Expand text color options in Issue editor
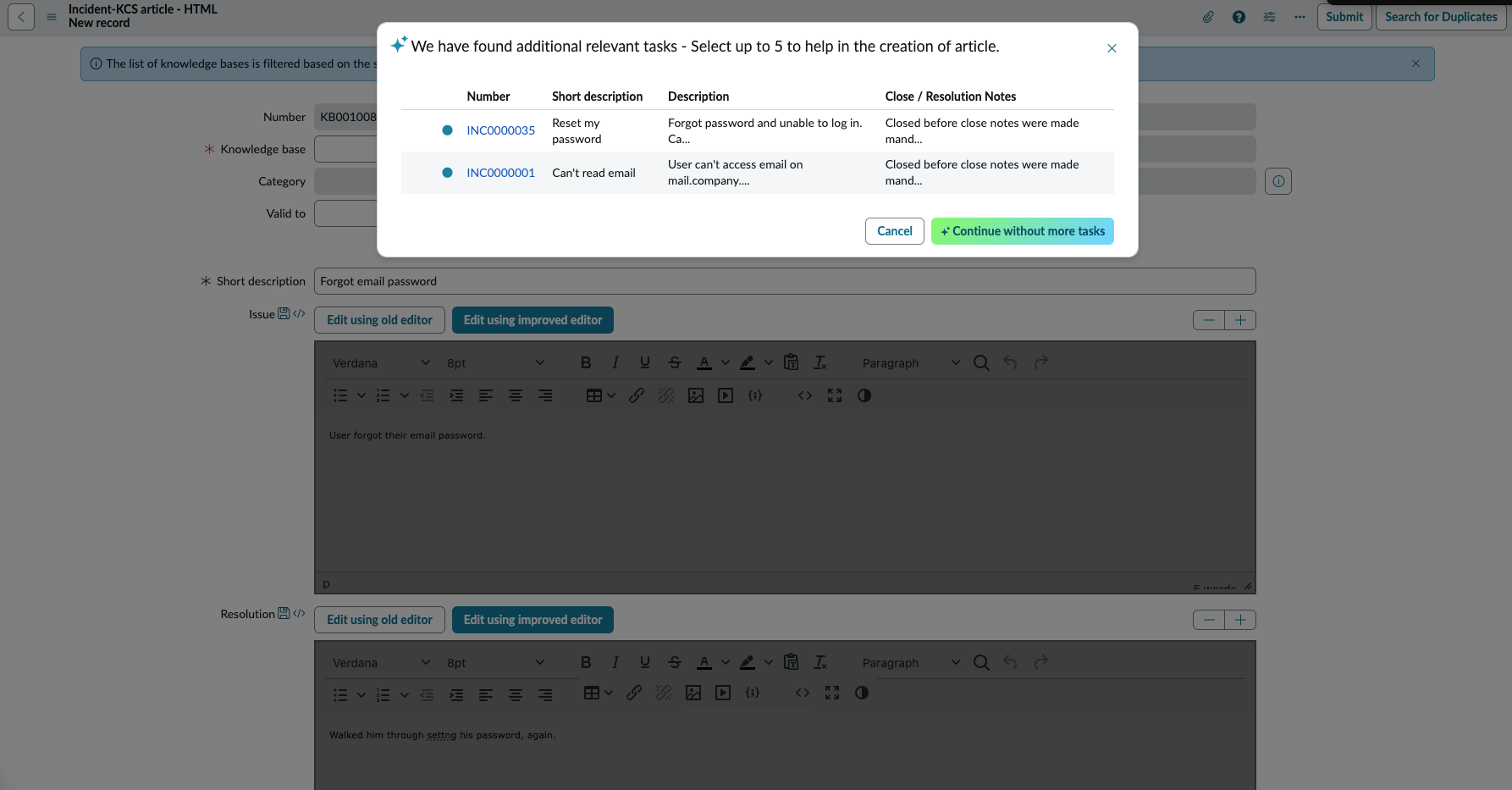This screenshot has height=790, width=1512. (x=726, y=362)
